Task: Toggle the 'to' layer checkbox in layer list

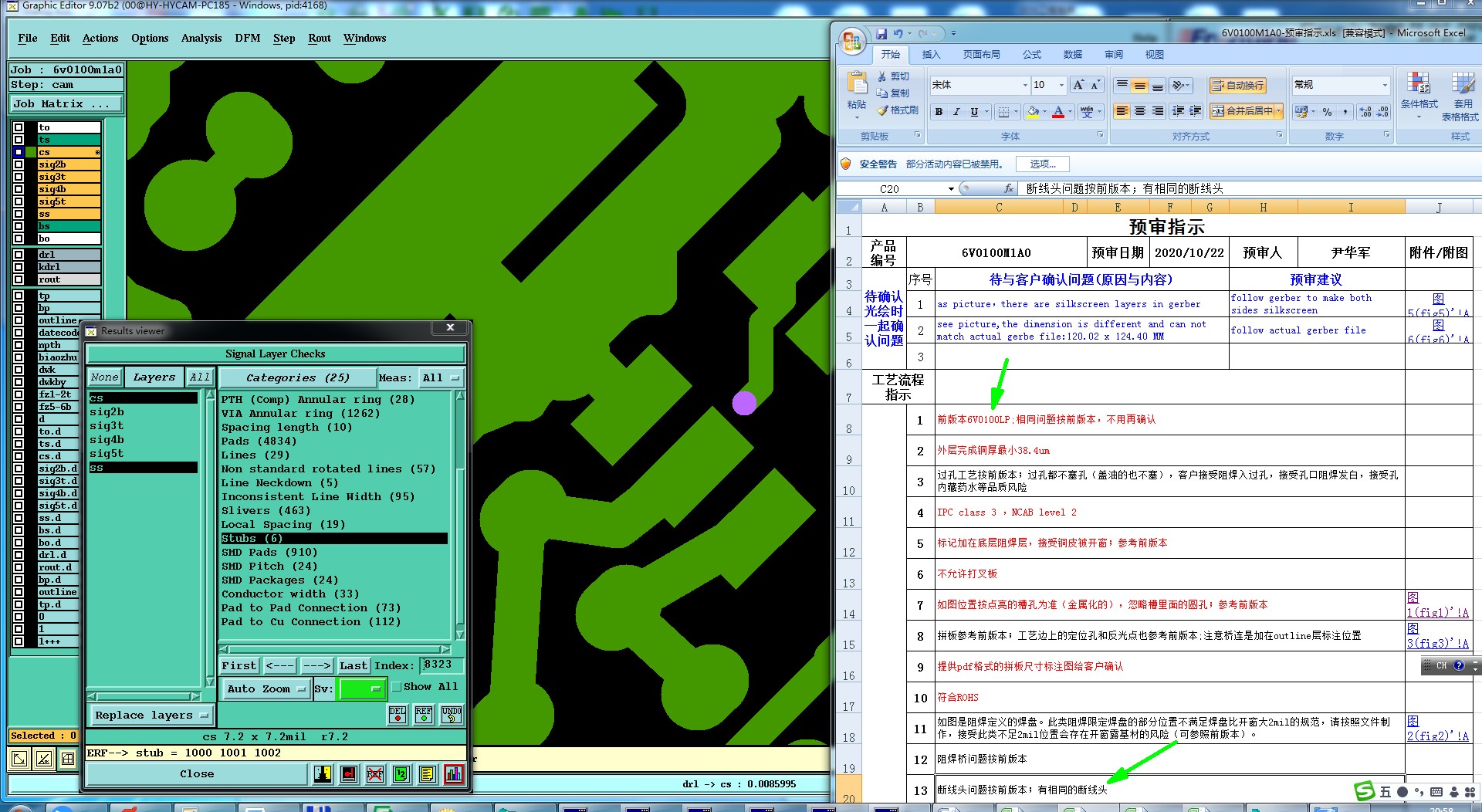Action: 19,127
